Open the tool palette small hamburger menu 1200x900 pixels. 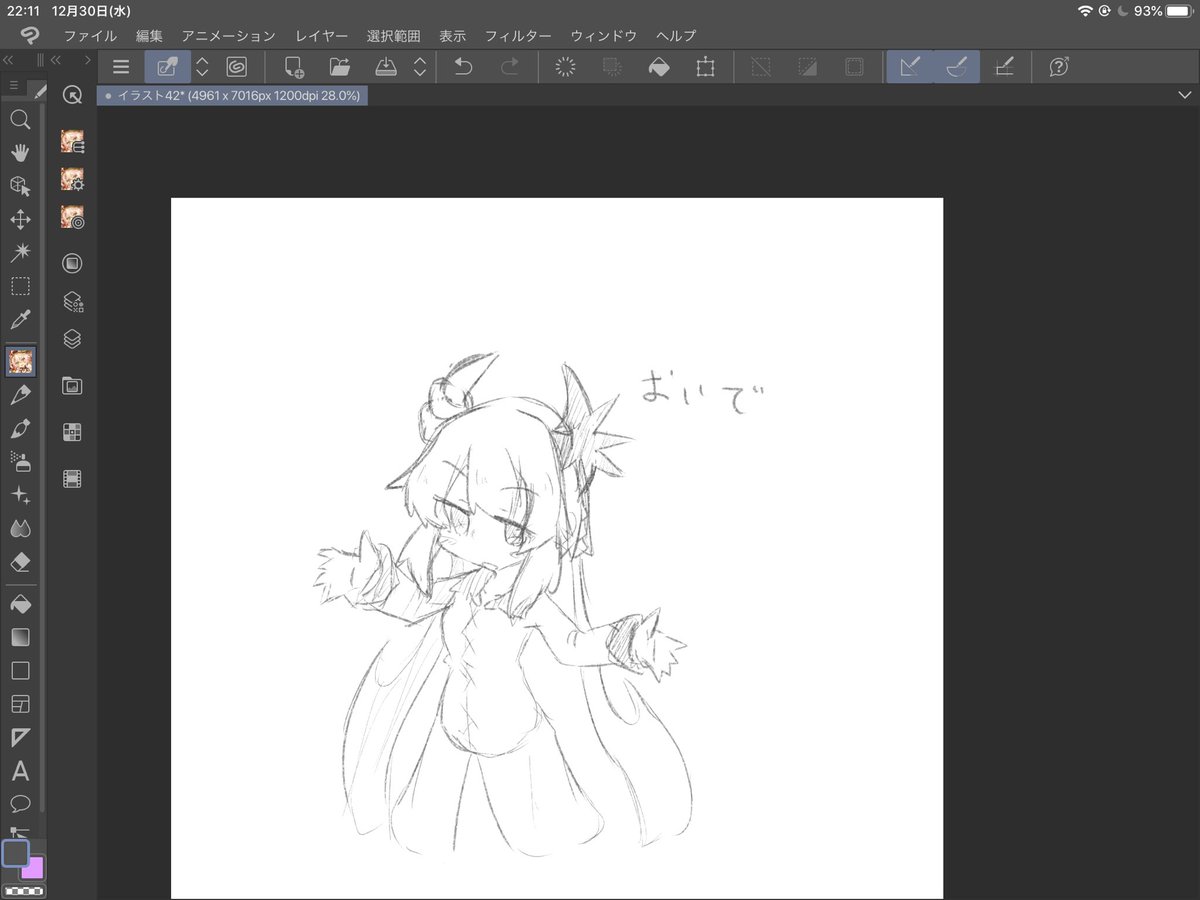(x=14, y=86)
